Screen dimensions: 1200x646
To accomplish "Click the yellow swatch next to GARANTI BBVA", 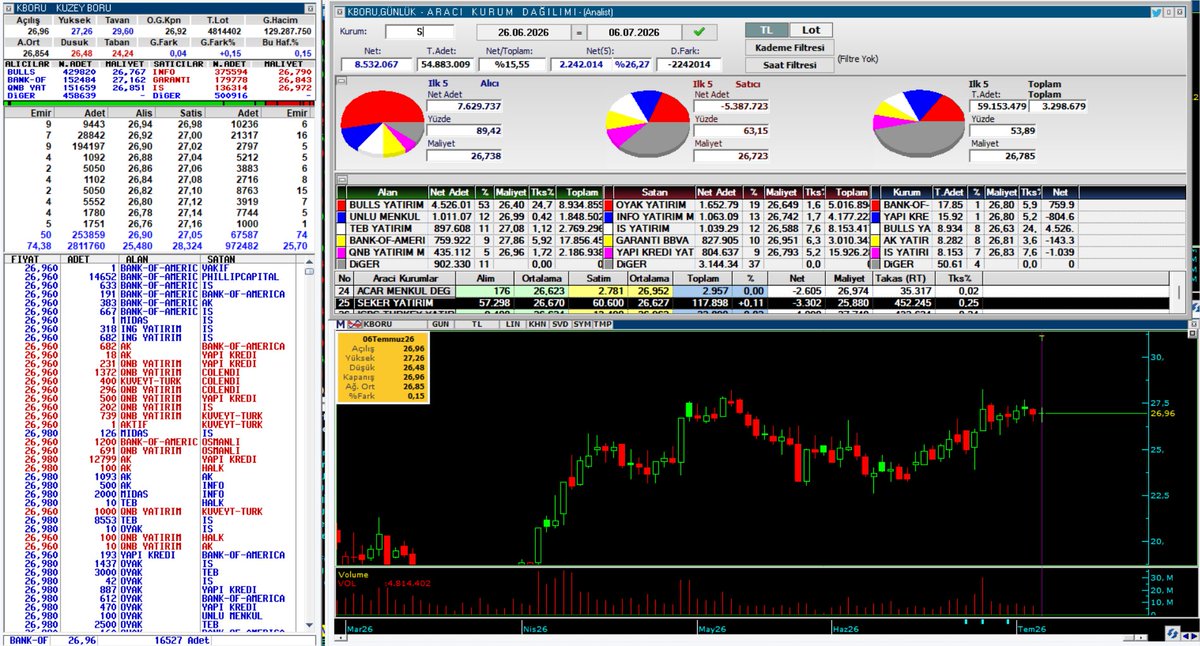I will [607, 239].
